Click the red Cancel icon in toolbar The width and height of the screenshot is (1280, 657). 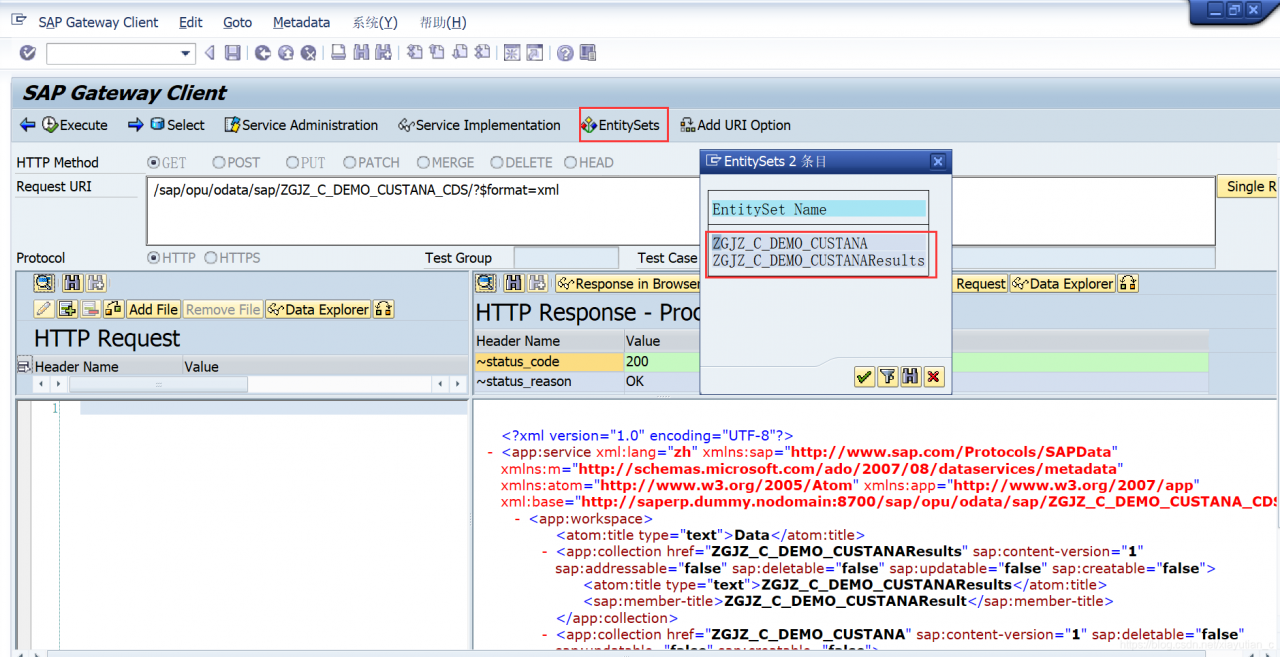coord(308,53)
